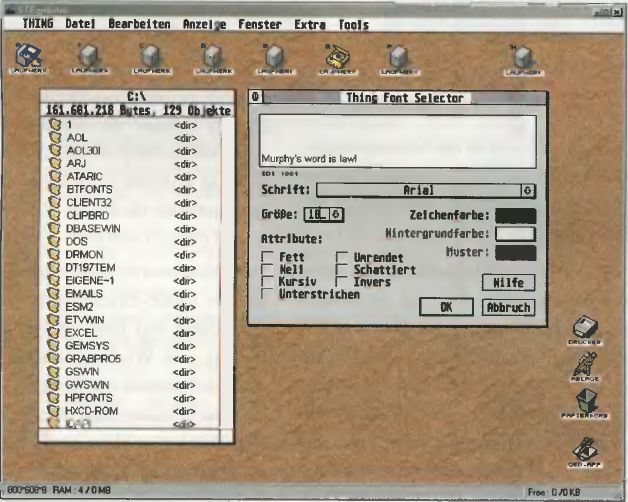
Task: Click the Abbruch button
Action: point(508,307)
